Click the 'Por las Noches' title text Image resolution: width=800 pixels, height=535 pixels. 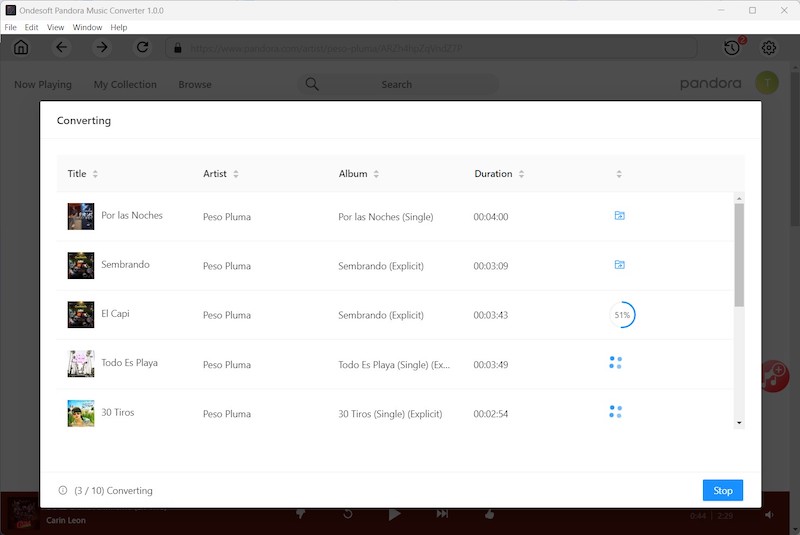[x=132, y=215]
